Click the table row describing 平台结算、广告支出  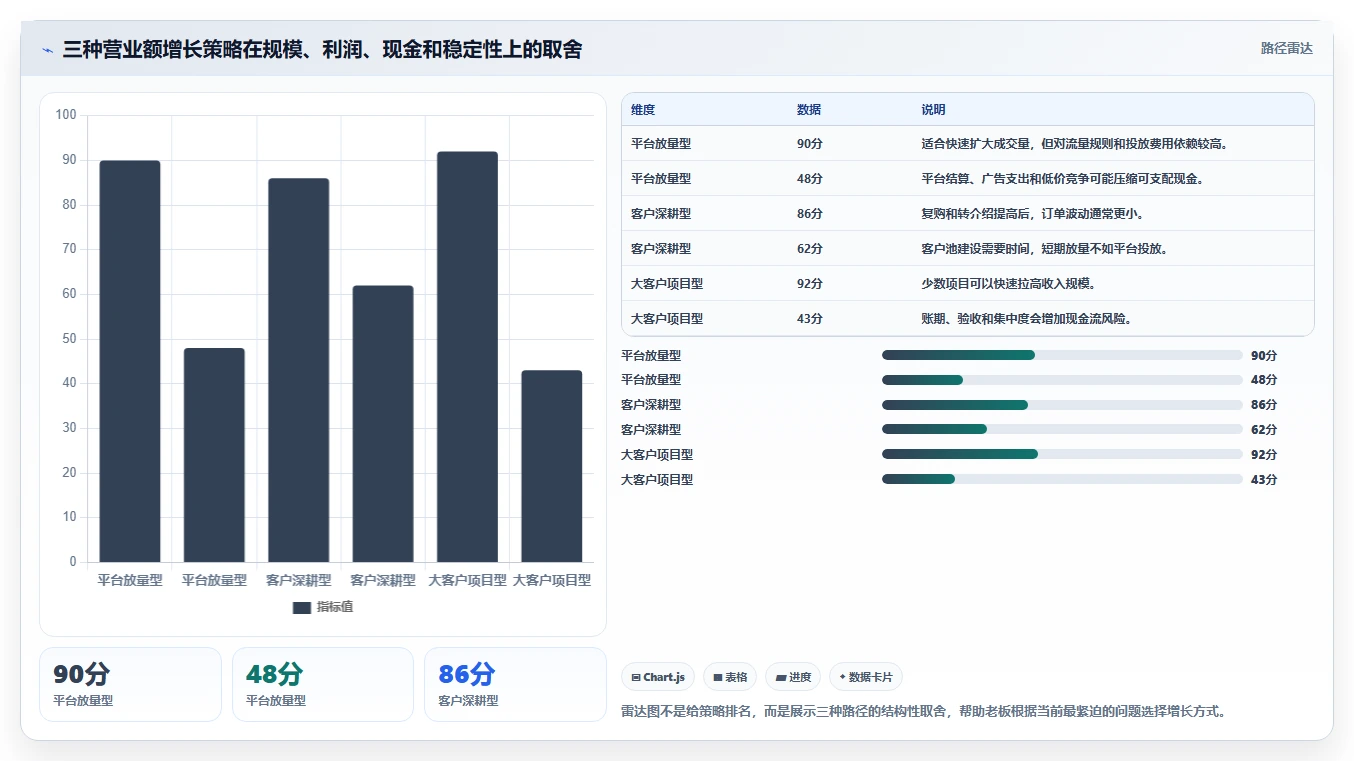[x=968, y=178]
